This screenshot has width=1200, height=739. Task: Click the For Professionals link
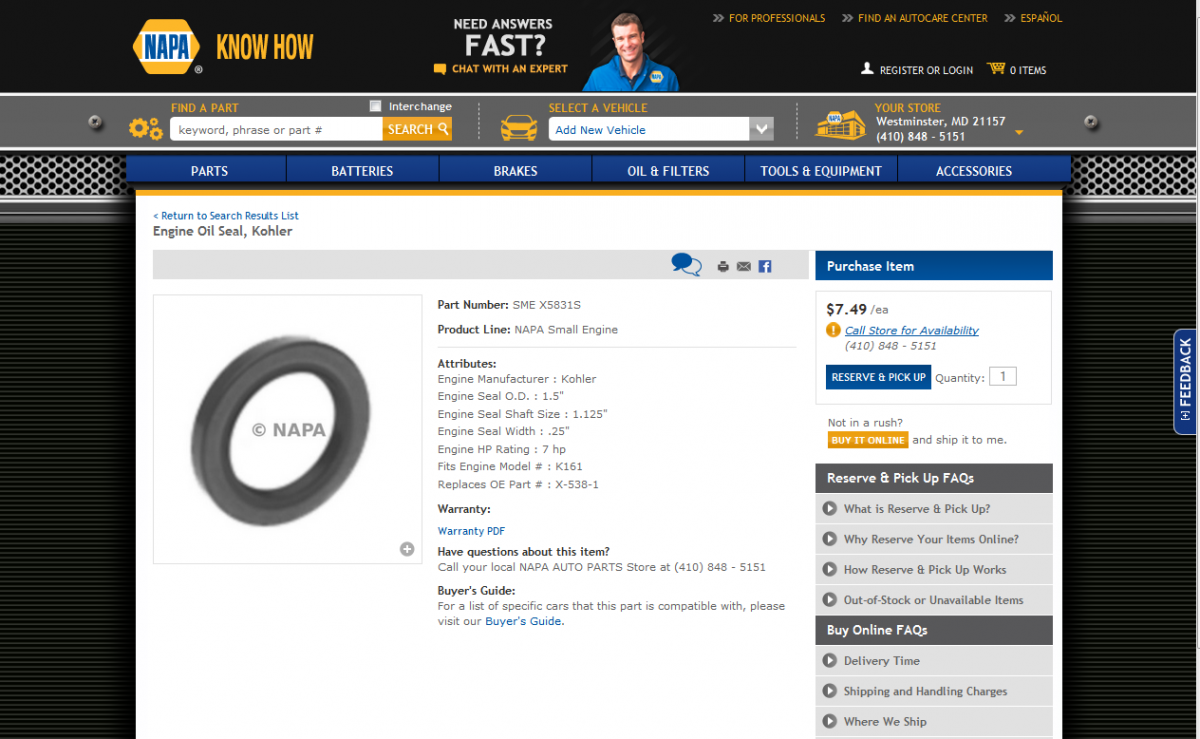click(777, 18)
